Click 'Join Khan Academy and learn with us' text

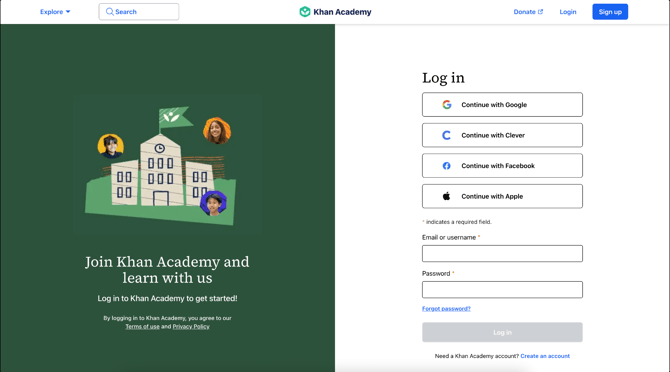coord(167,269)
